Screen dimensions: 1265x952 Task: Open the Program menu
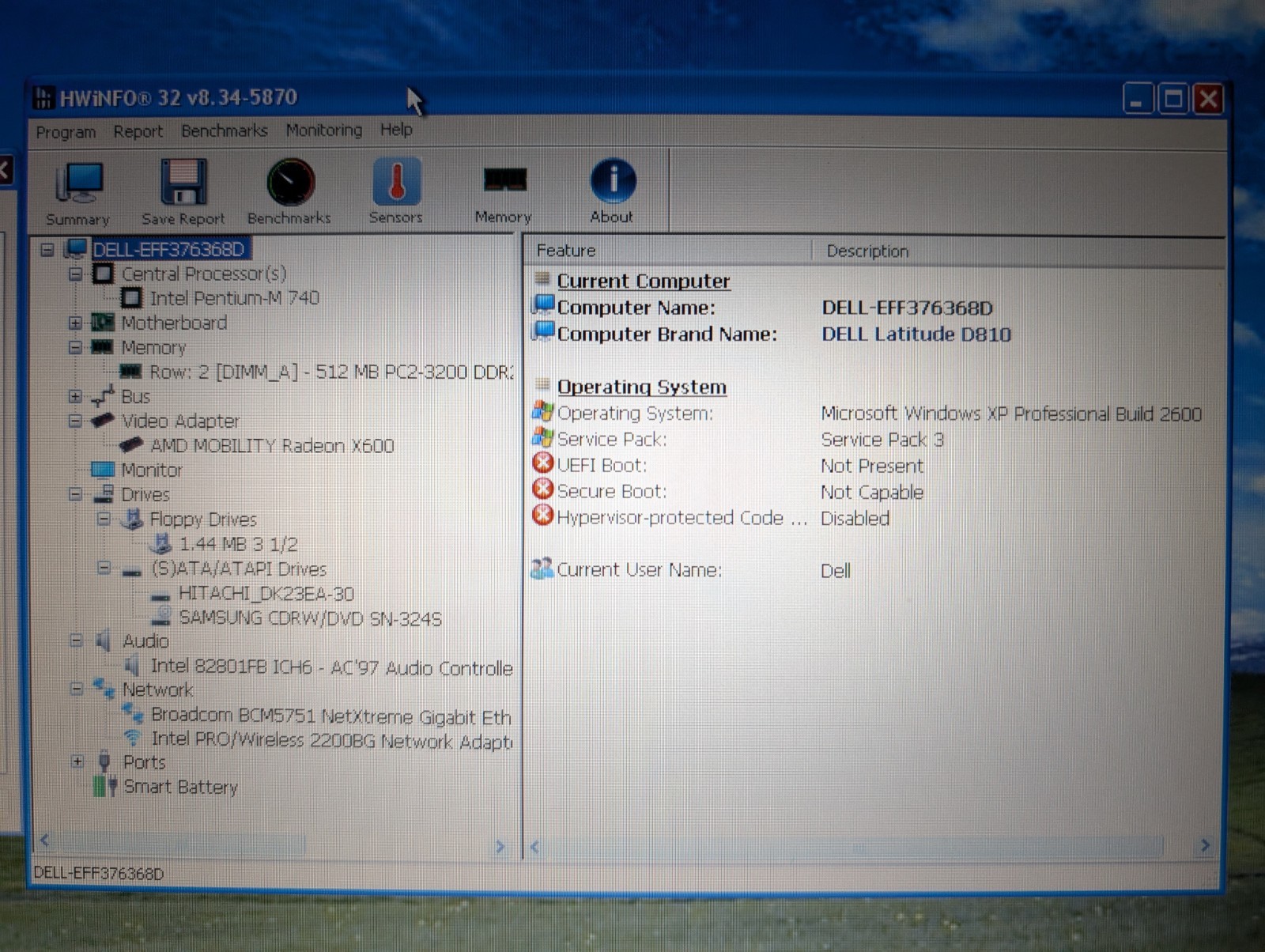[x=66, y=132]
